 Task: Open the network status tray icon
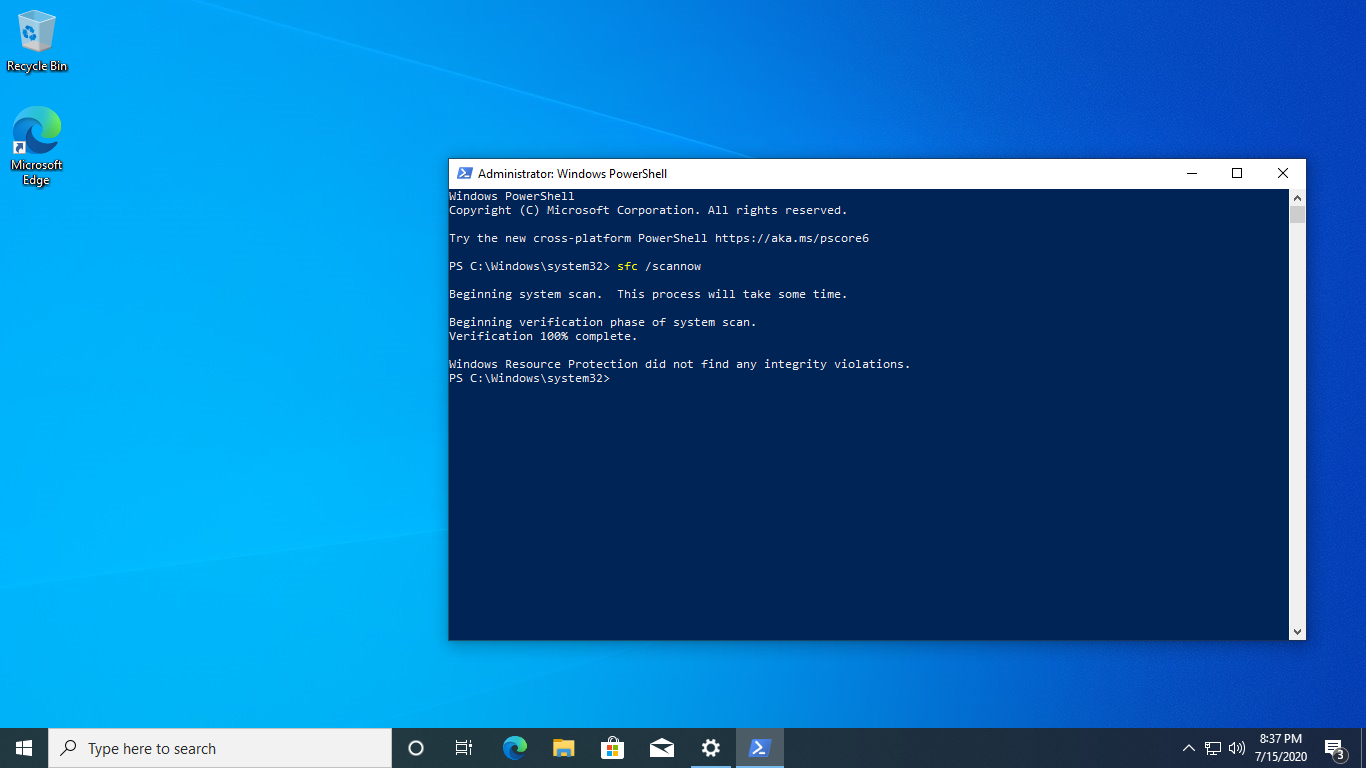coord(1213,748)
